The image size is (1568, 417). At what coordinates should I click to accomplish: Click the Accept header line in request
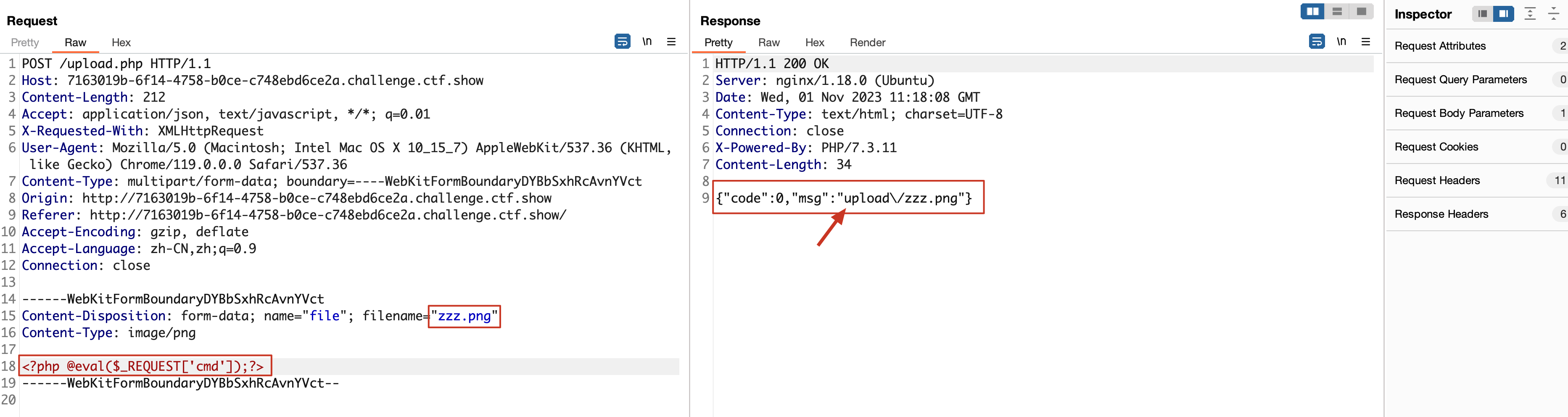point(226,114)
